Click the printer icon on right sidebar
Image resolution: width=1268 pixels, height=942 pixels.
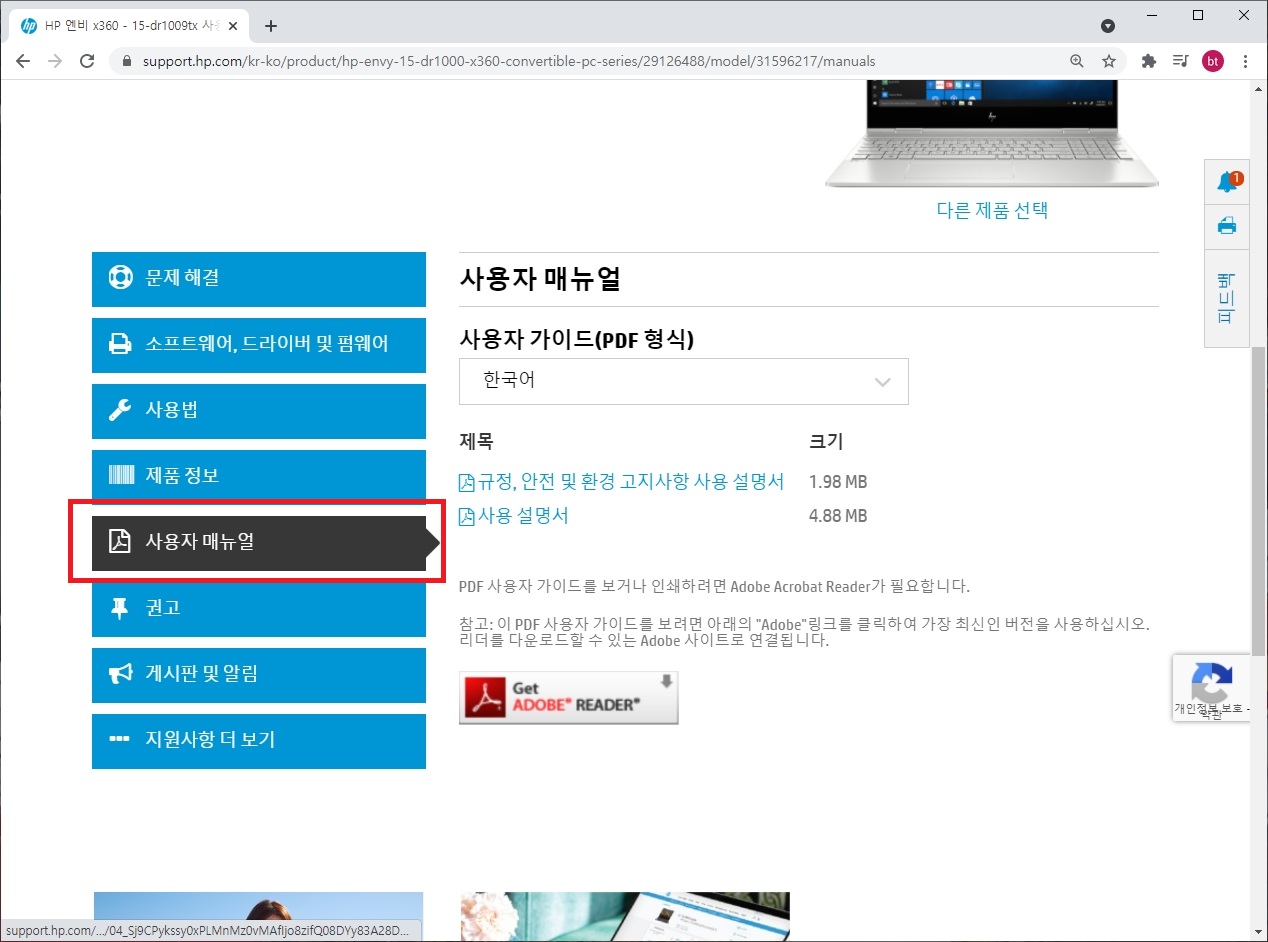coord(1227,226)
